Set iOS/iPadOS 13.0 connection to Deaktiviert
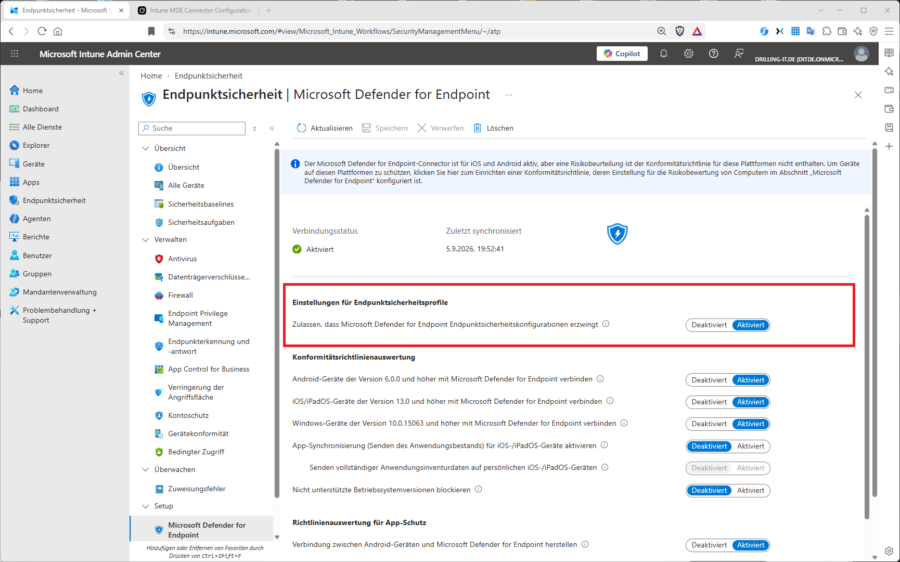 tap(709, 402)
